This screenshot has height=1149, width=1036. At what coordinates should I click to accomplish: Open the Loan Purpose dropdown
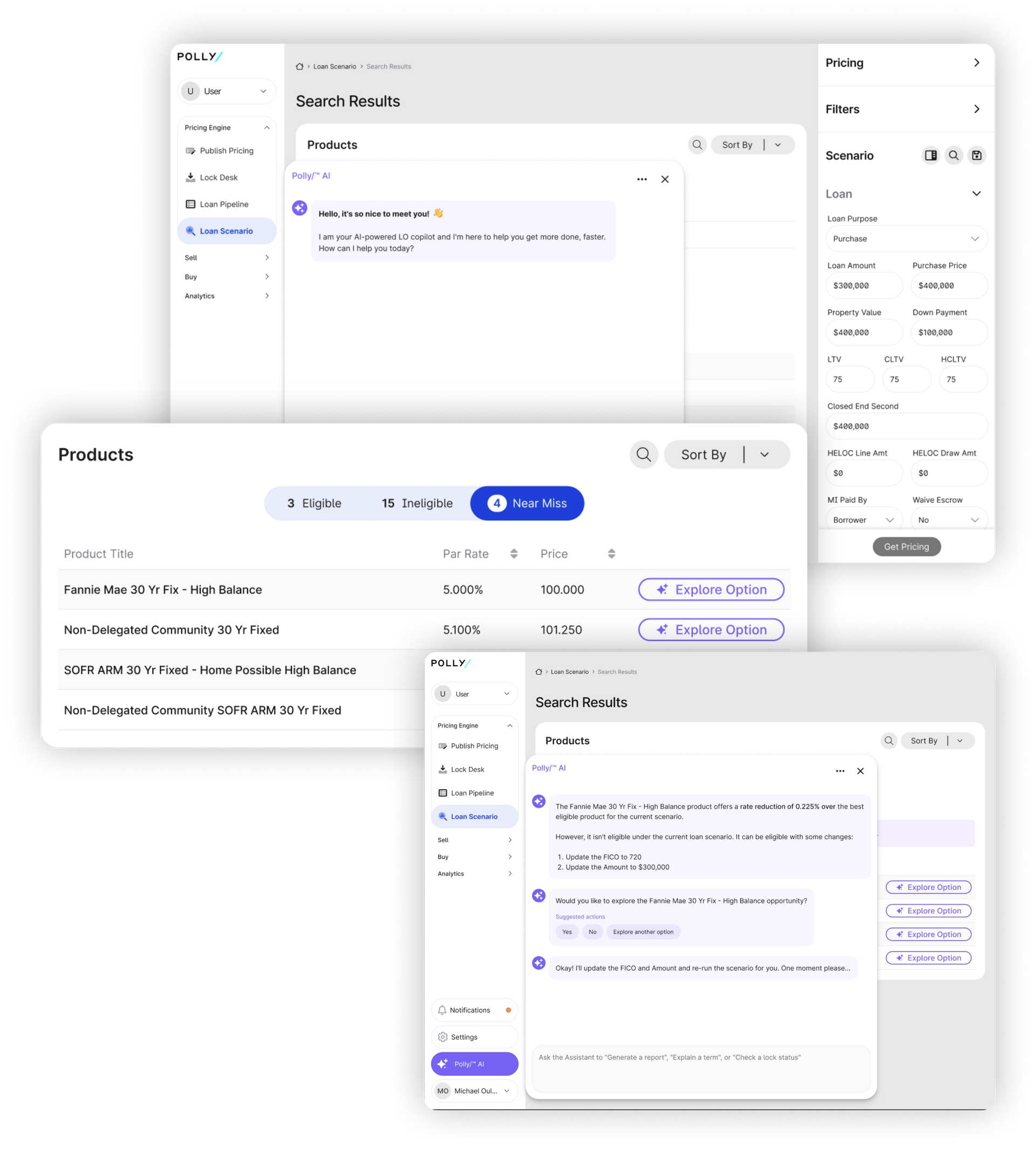point(905,239)
